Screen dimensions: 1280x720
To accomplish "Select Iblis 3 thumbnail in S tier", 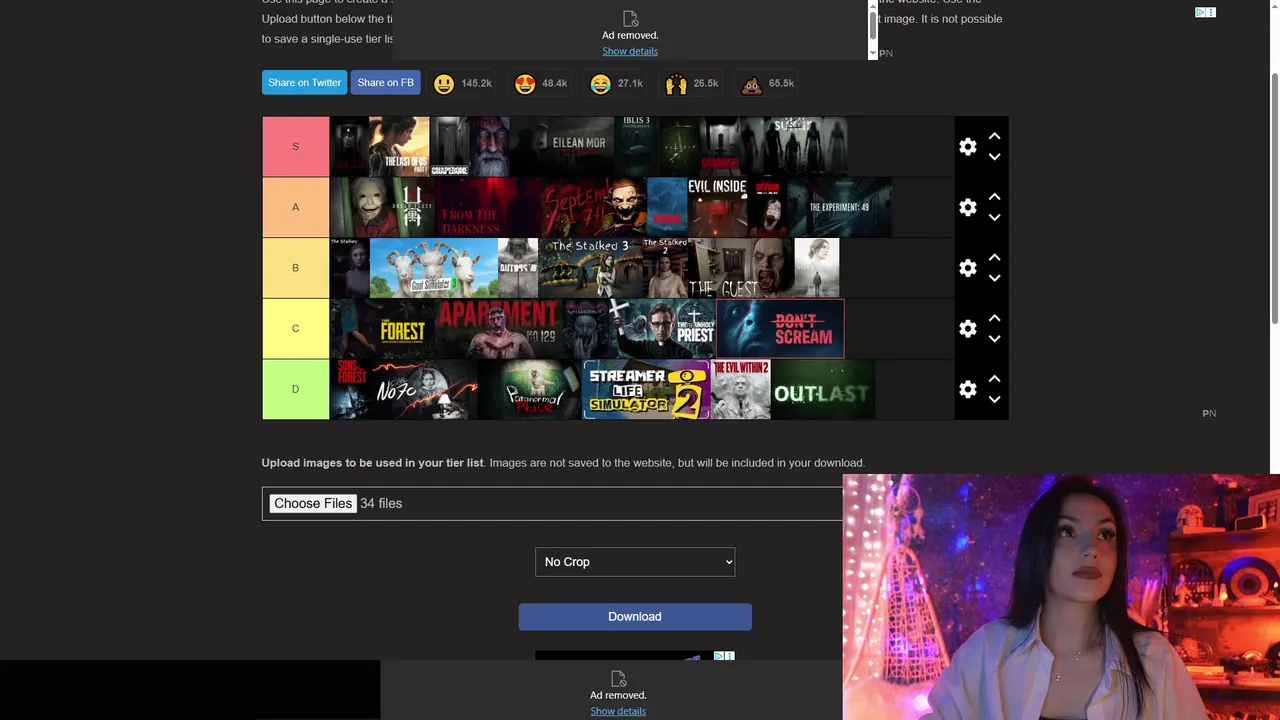I will click(x=636, y=147).
